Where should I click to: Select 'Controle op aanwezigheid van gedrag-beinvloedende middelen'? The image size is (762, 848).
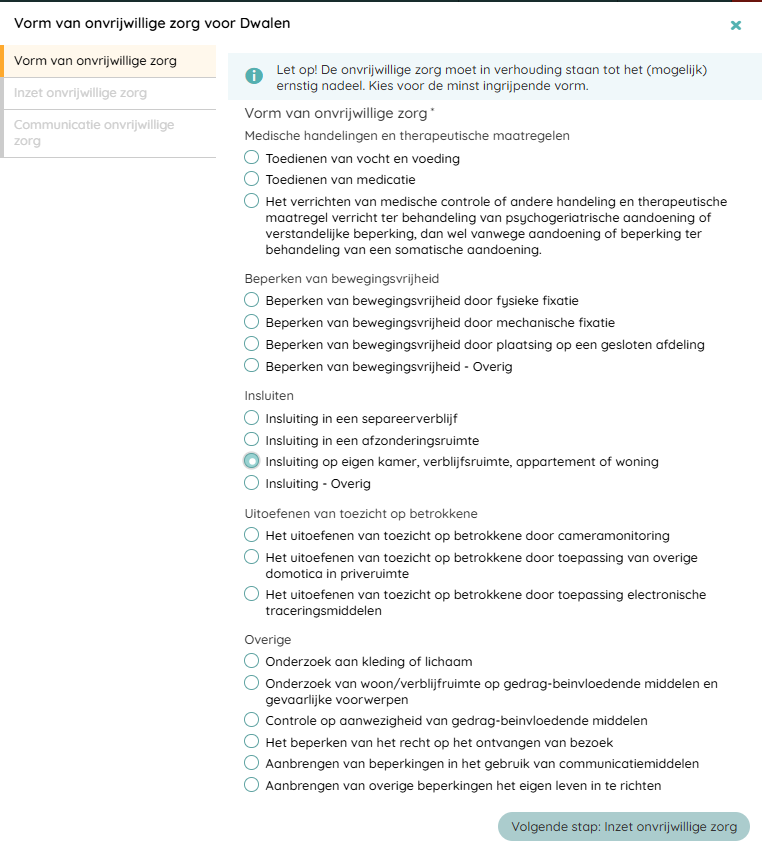coord(252,720)
